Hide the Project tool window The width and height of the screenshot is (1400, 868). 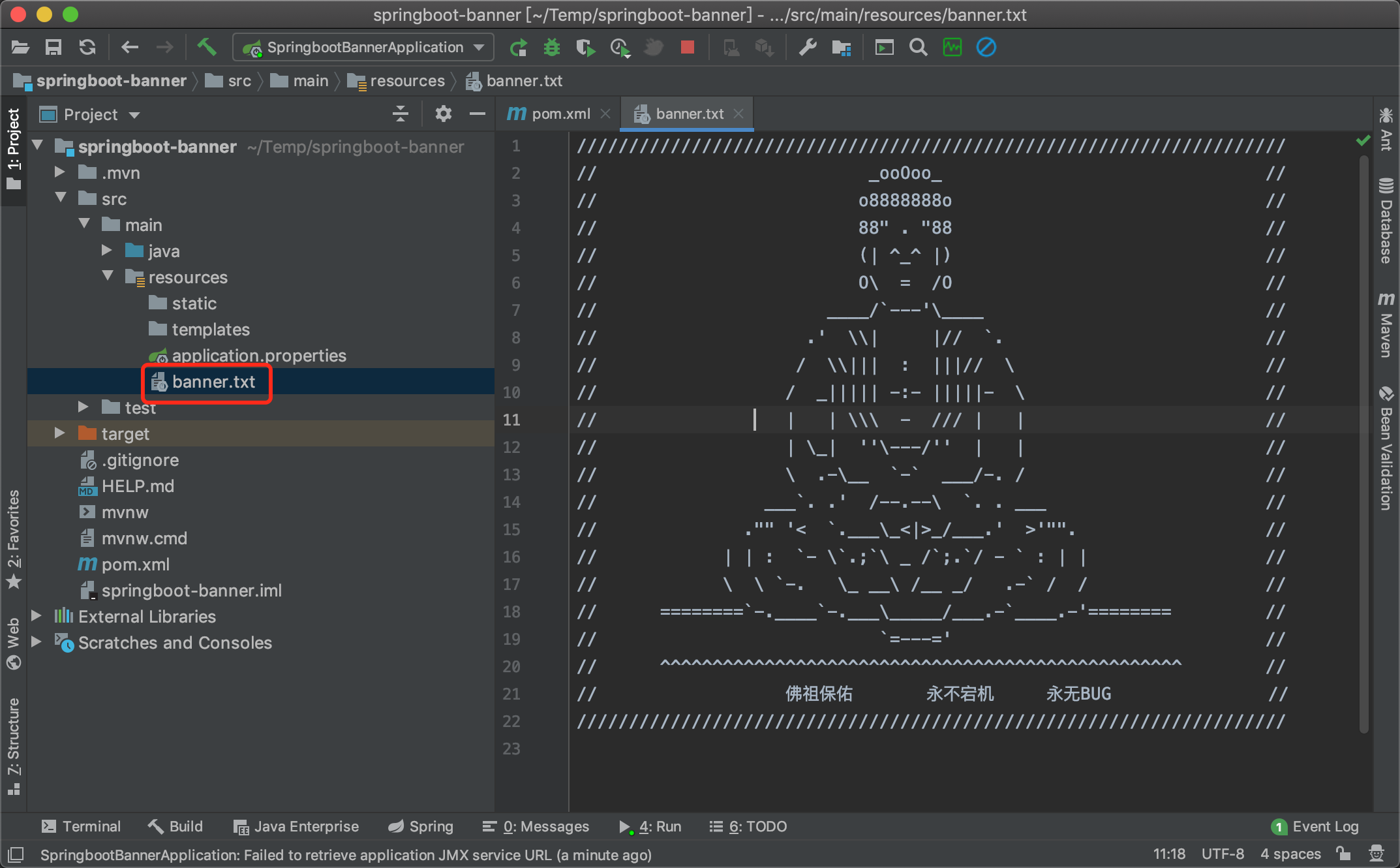pos(478,114)
